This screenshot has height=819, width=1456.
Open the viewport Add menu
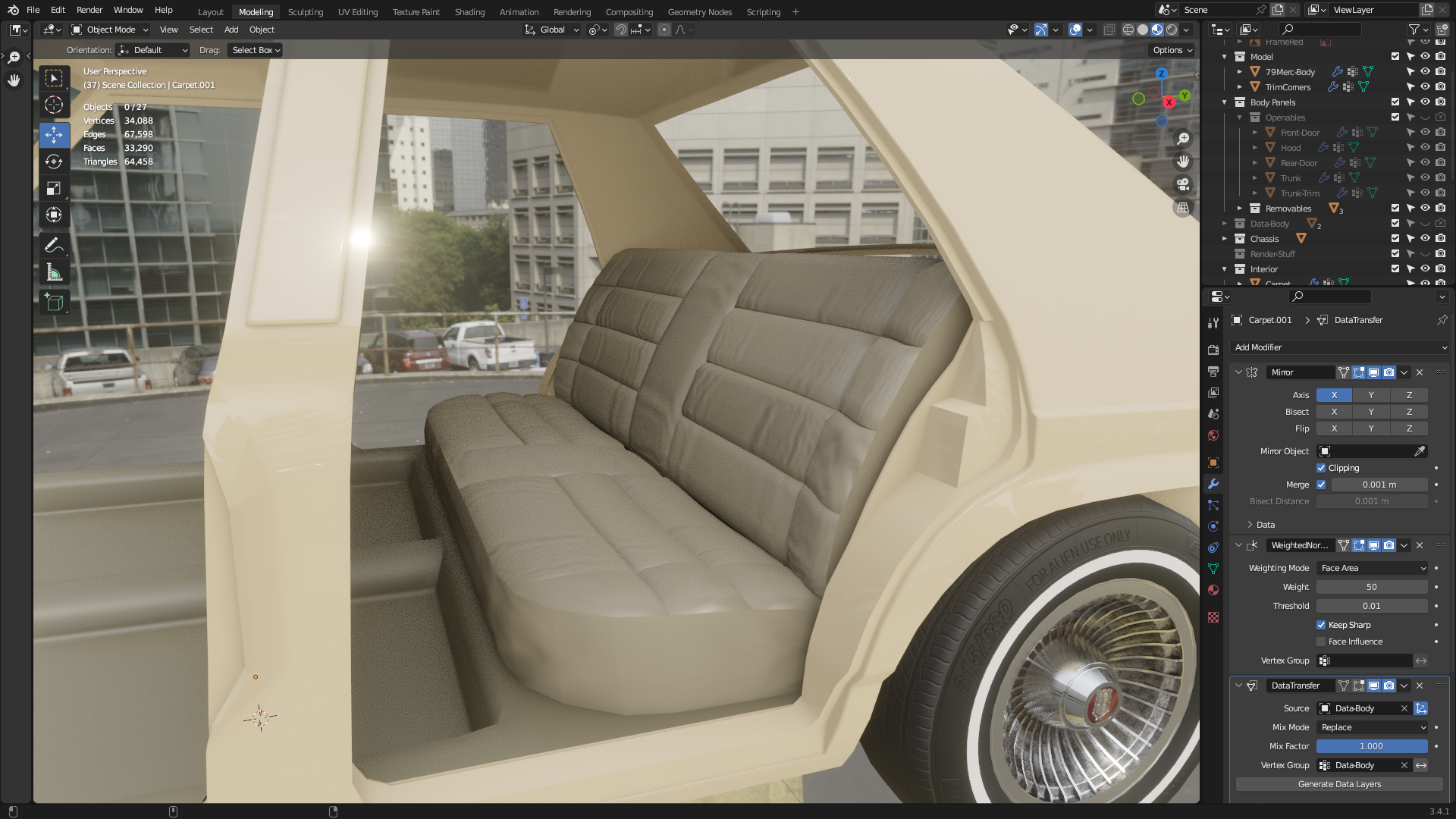(231, 30)
